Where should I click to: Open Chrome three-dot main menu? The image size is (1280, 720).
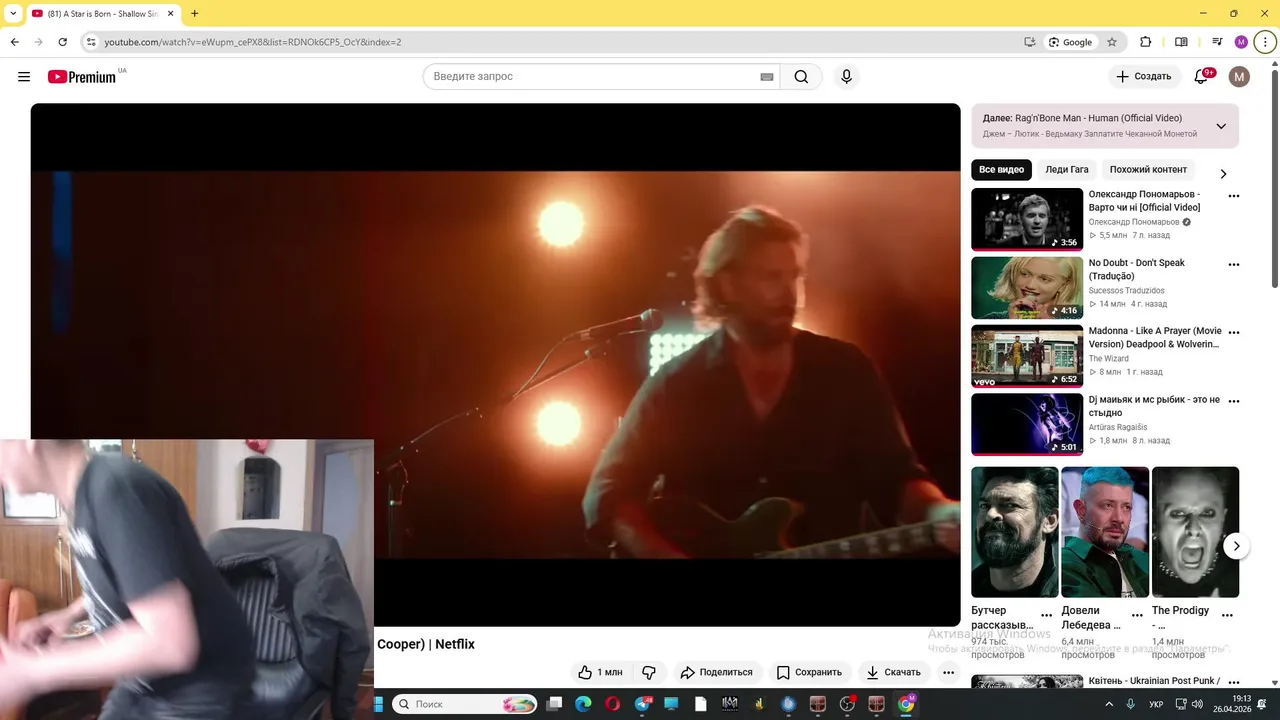point(1265,42)
